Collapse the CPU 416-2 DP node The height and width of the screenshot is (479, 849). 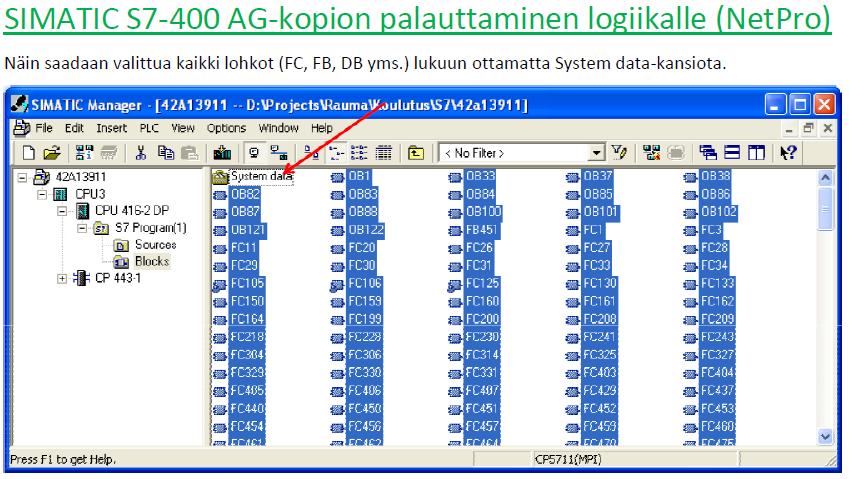point(62,211)
